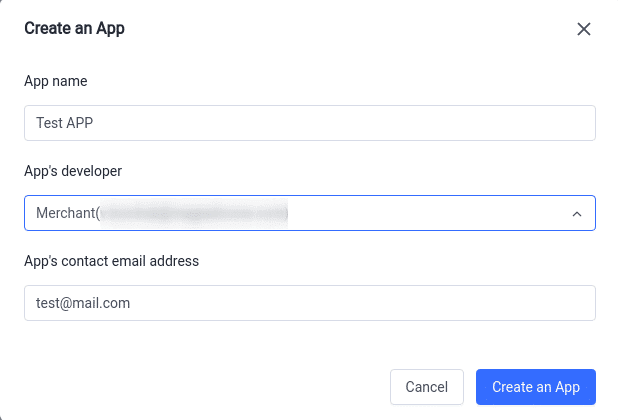
Task: Click blank middle area of developer selector
Action: click(x=420, y=213)
